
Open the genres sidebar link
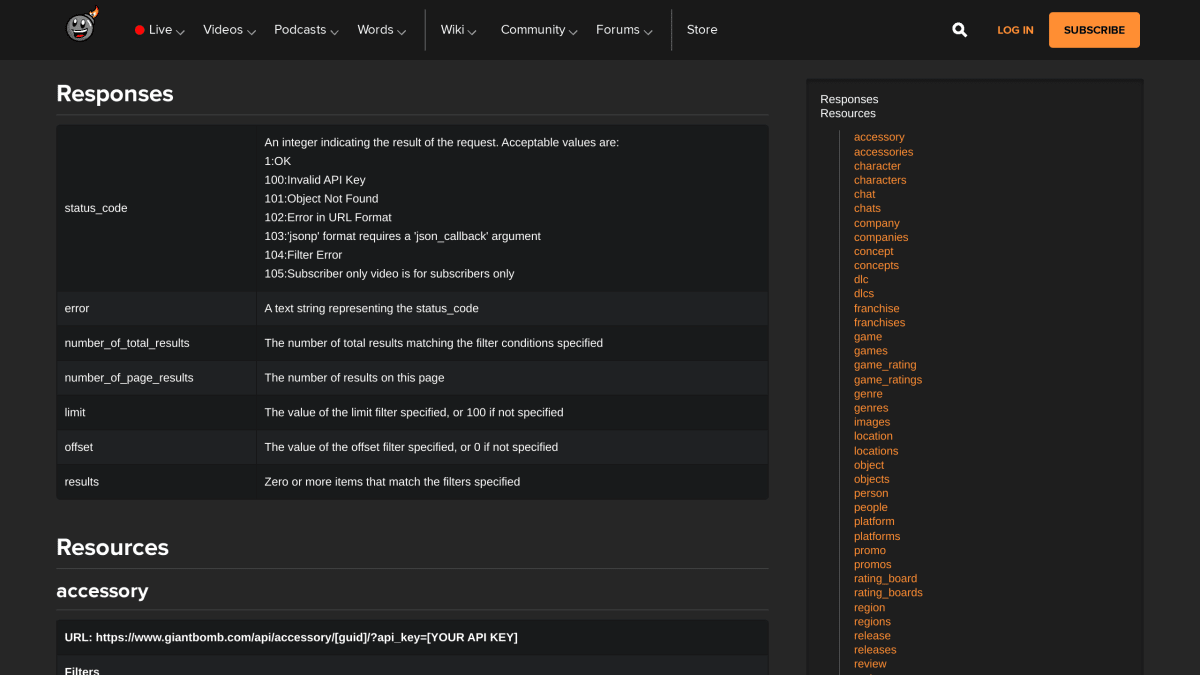[x=871, y=408]
